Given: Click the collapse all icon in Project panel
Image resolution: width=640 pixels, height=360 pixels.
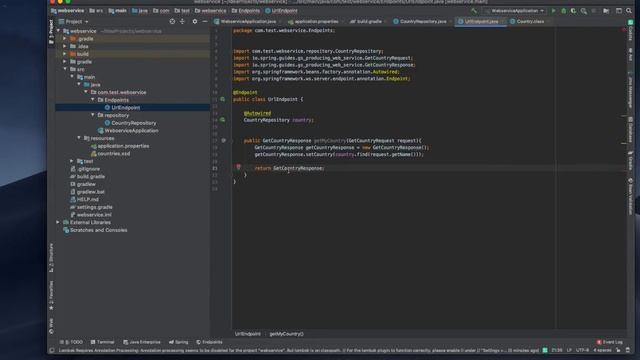Looking at the screenshot, I should (x=182, y=22).
